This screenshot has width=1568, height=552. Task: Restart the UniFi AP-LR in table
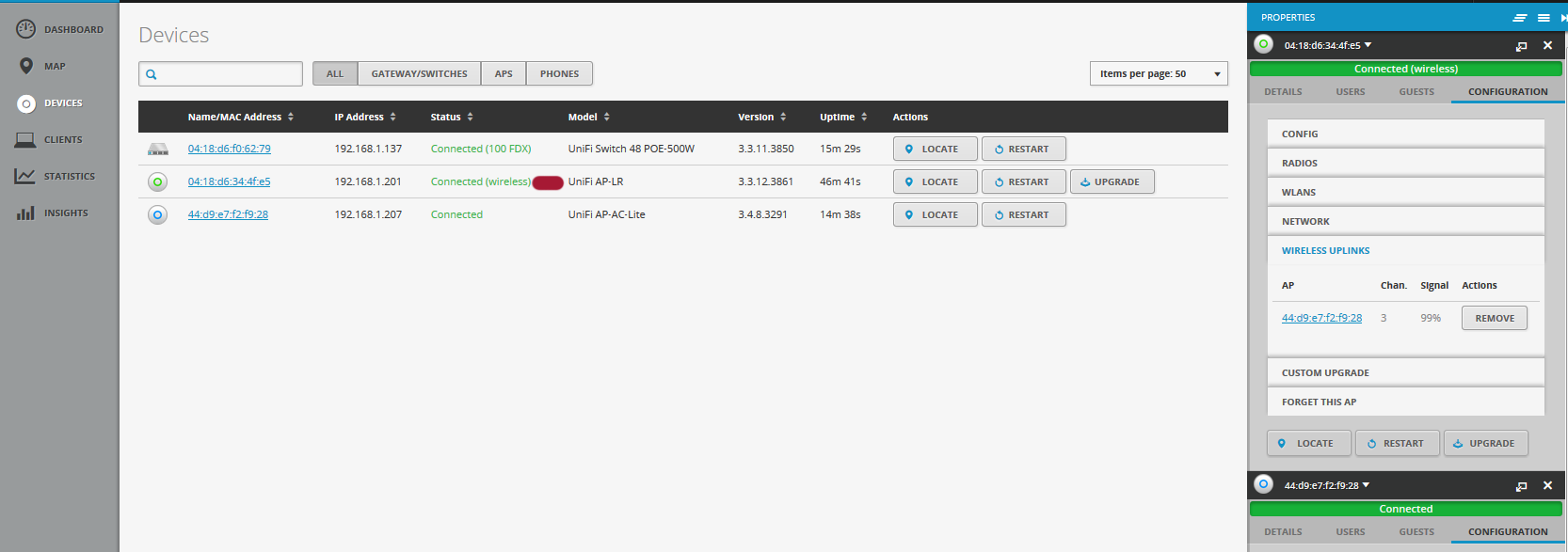point(1023,181)
